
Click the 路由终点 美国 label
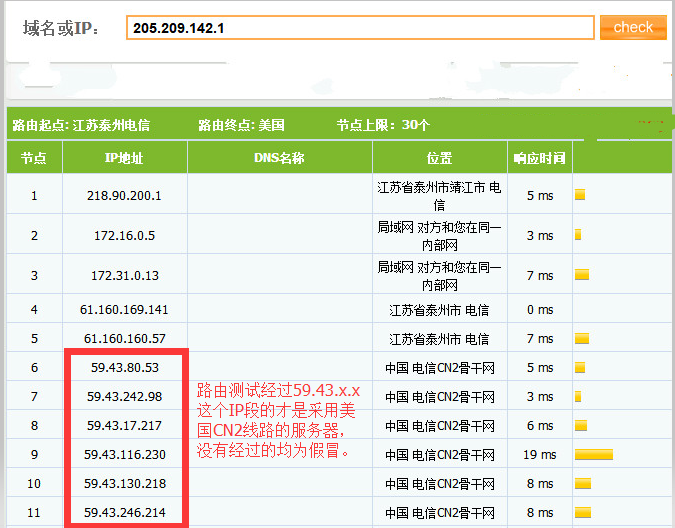click(x=241, y=125)
